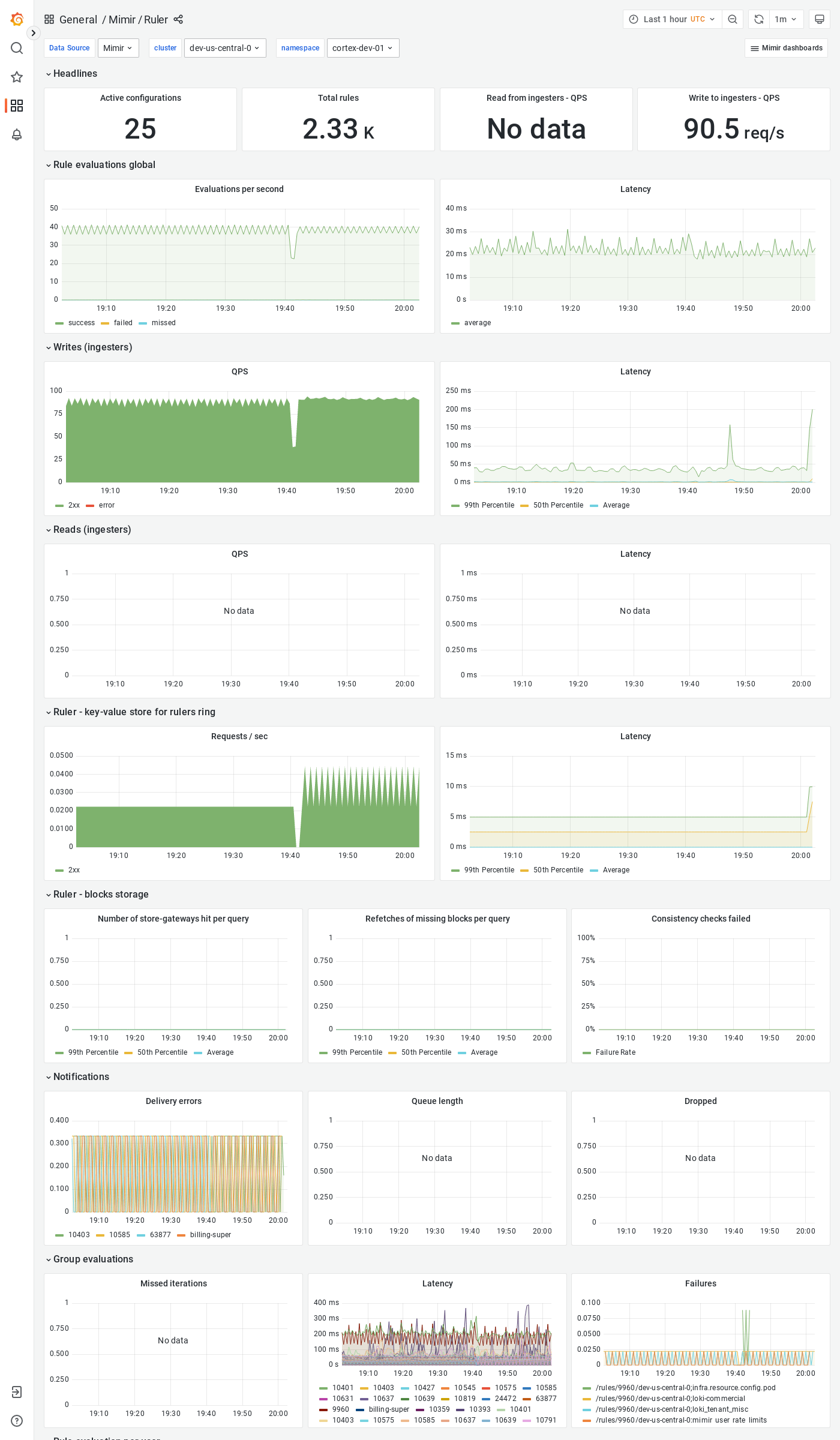Collapse Ruler key-value store row
The height and width of the screenshot is (1440, 840).
pyautogui.click(x=131, y=712)
